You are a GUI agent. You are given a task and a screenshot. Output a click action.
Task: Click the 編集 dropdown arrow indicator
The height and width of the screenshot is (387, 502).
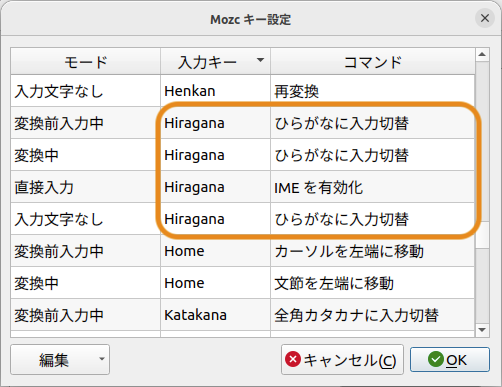pos(102,359)
